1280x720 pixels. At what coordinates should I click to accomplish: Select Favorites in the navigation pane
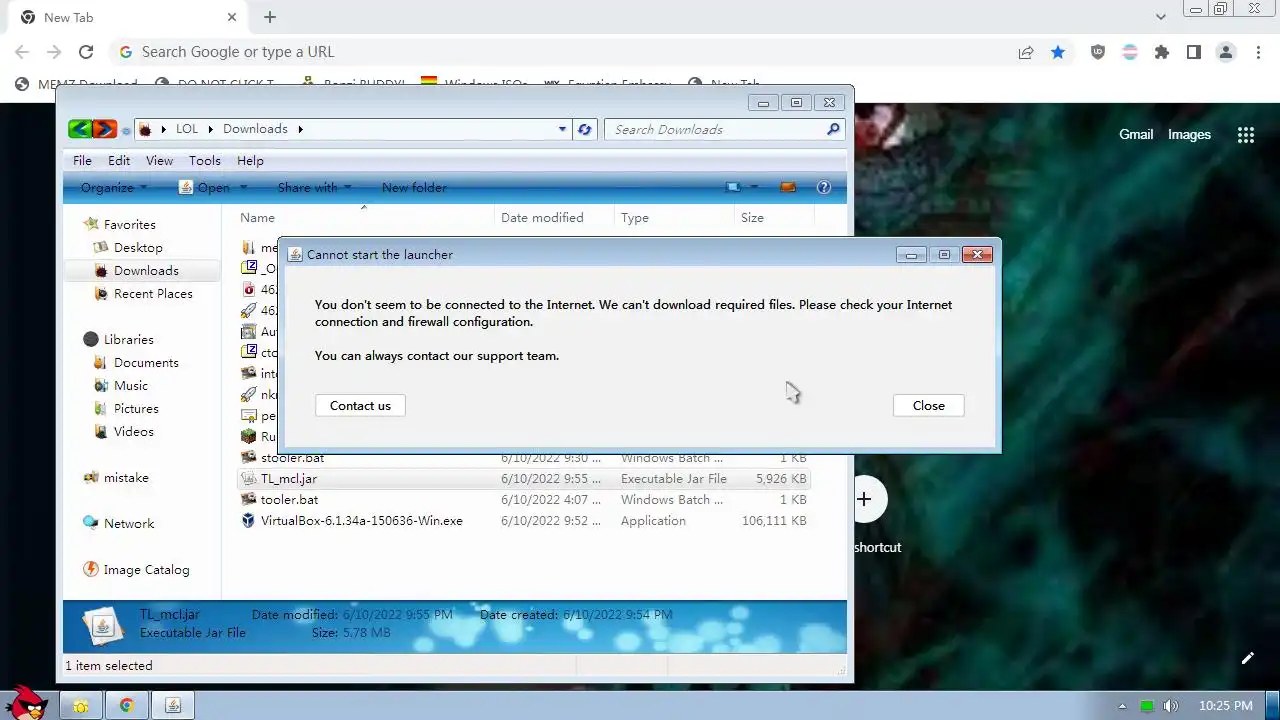(x=129, y=224)
